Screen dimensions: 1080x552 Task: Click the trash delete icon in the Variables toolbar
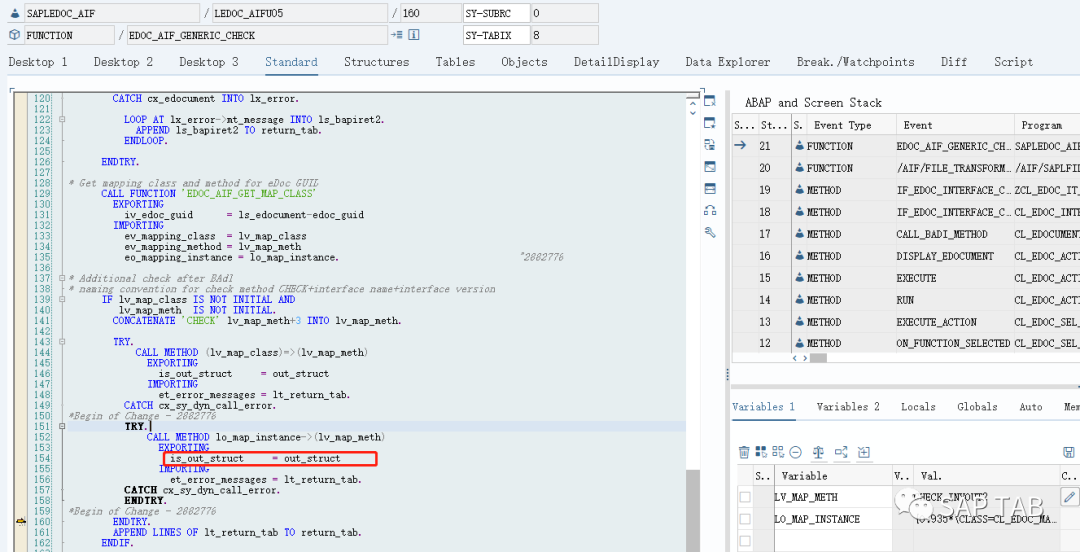point(744,452)
